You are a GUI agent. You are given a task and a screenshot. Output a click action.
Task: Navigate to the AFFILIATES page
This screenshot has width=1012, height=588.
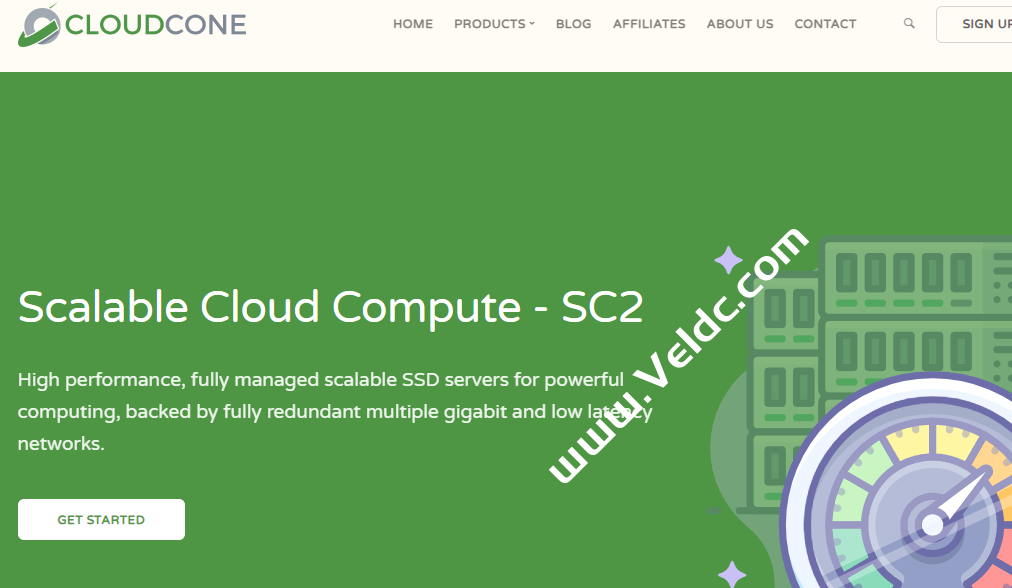click(x=648, y=23)
